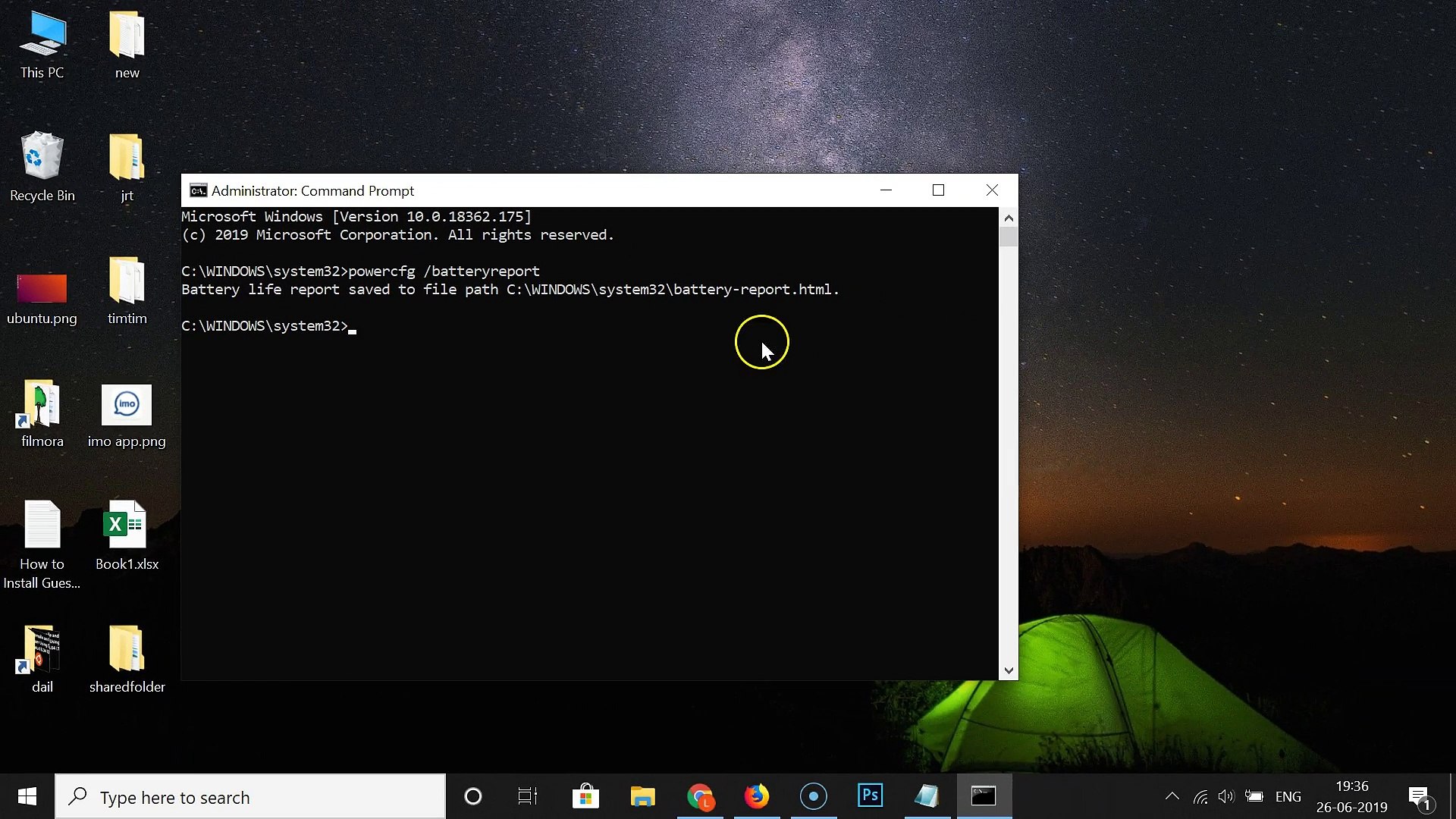Minimize the Command Prompt window
Screen dimensions: 1456x819
click(886, 190)
